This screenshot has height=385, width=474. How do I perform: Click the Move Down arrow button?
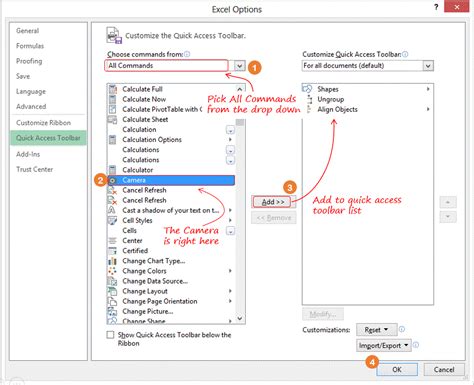pyautogui.click(x=448, y=217)
